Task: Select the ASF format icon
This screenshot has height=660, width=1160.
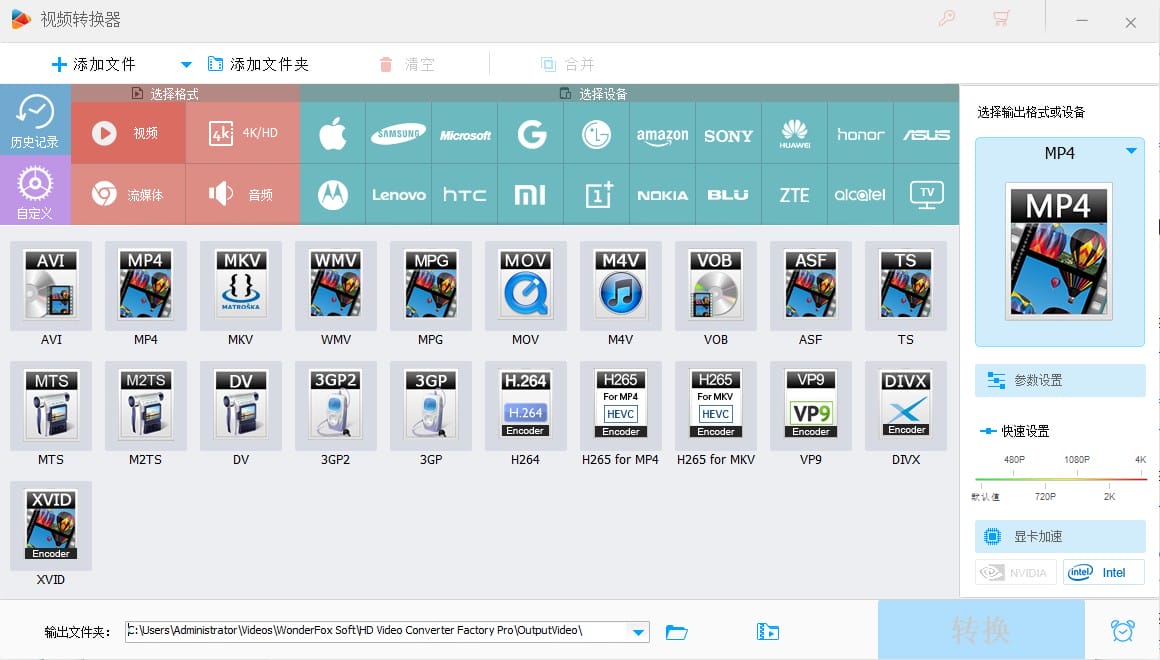Action: pos(811,286)
